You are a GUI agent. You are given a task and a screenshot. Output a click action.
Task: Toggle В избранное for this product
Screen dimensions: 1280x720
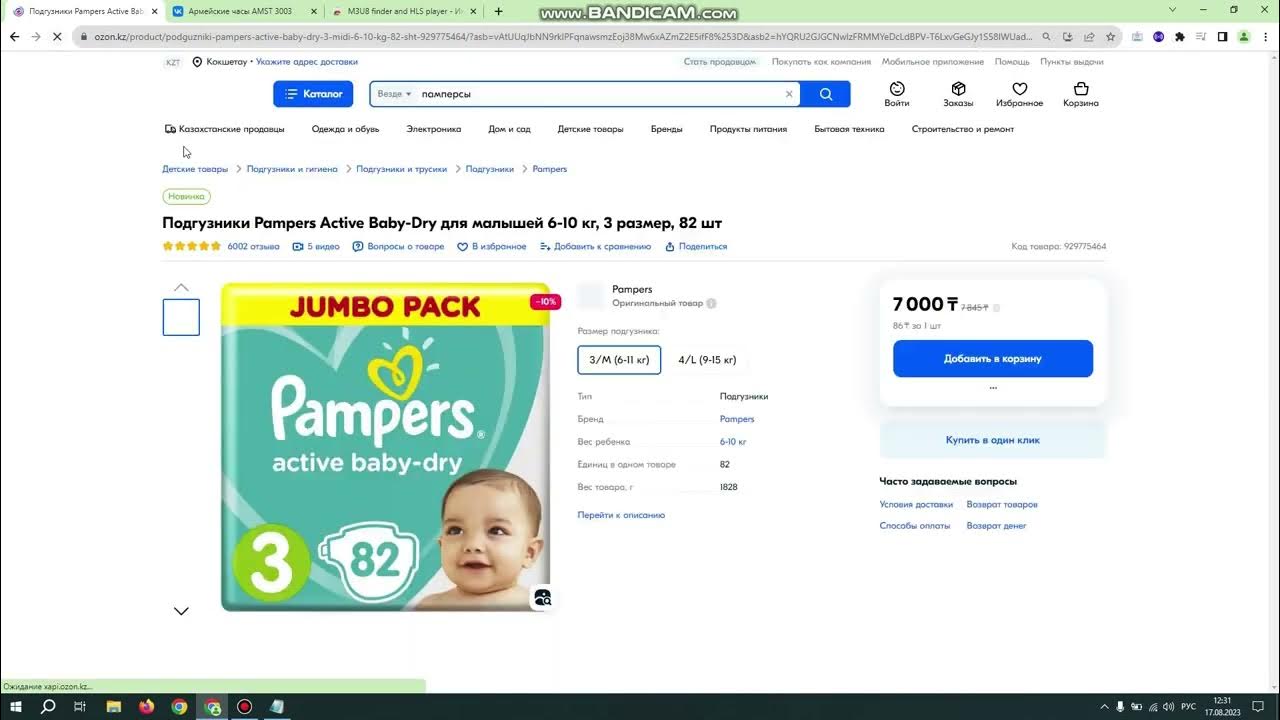click(492, 246)
